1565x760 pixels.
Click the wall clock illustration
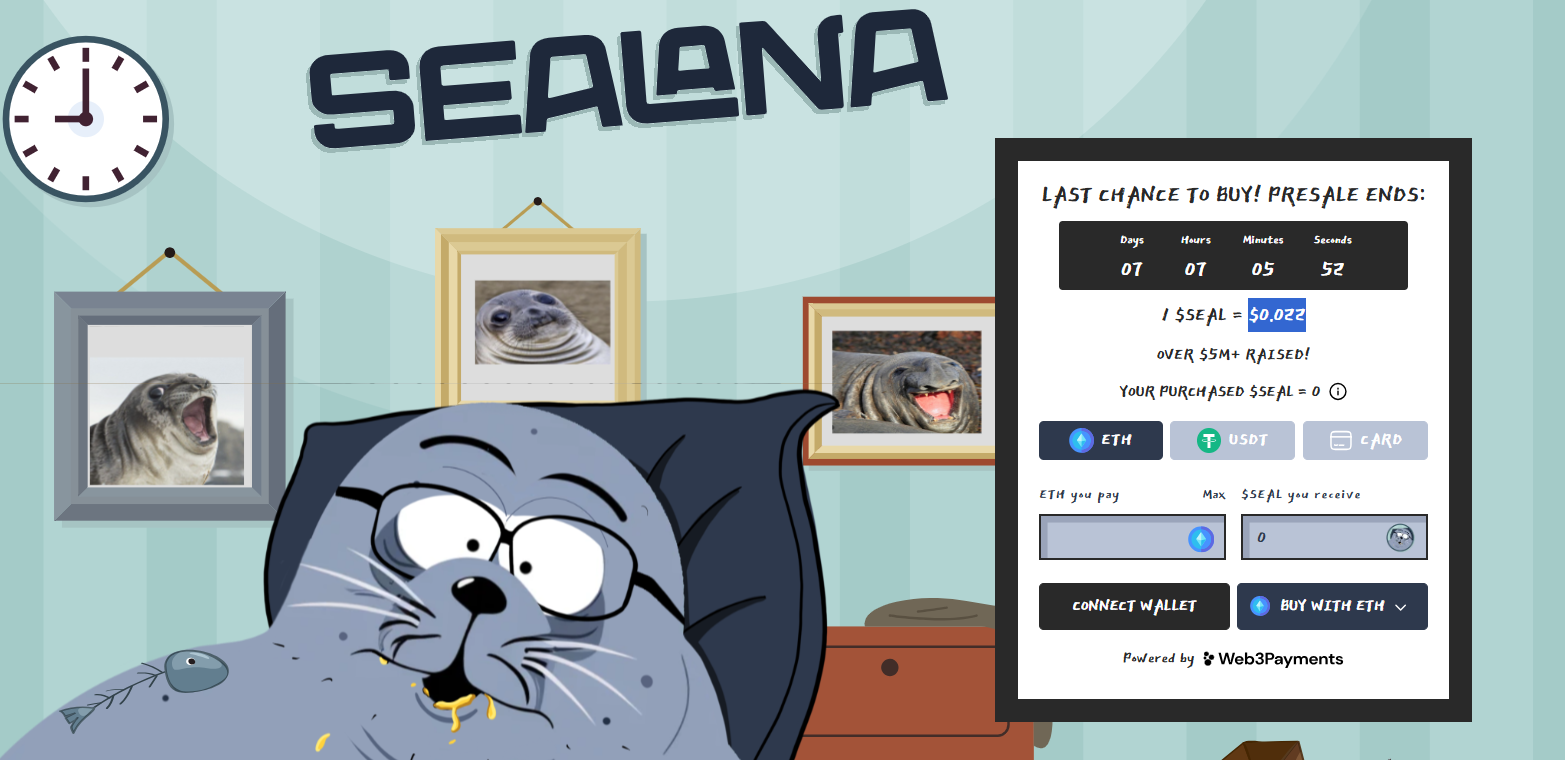86,118
